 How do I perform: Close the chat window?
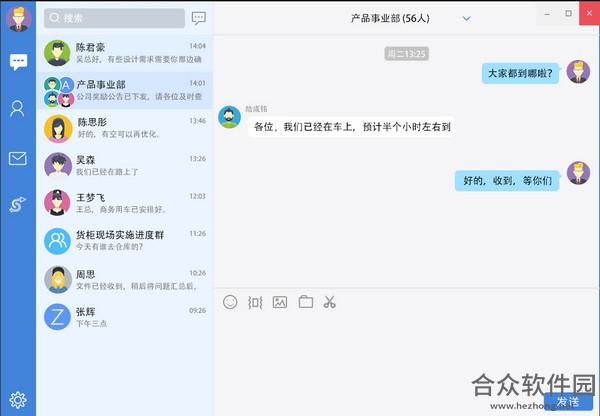coord(589,13)
